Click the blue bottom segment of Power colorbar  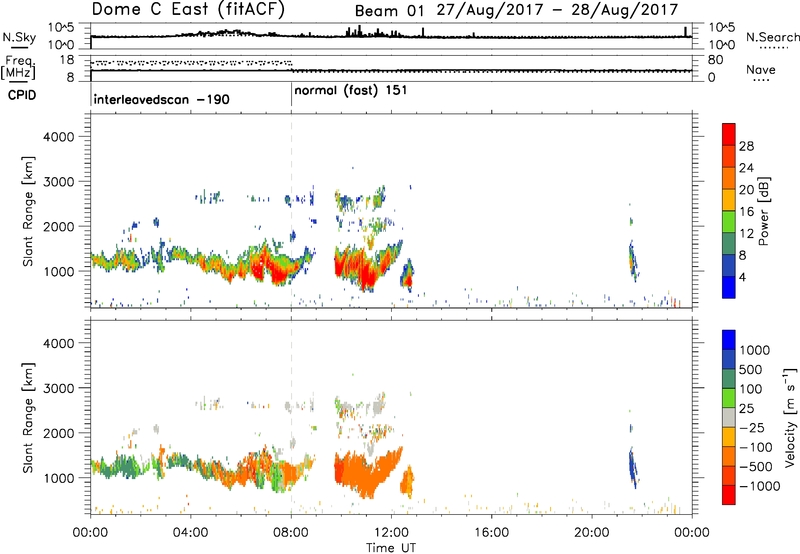(729, 287)
